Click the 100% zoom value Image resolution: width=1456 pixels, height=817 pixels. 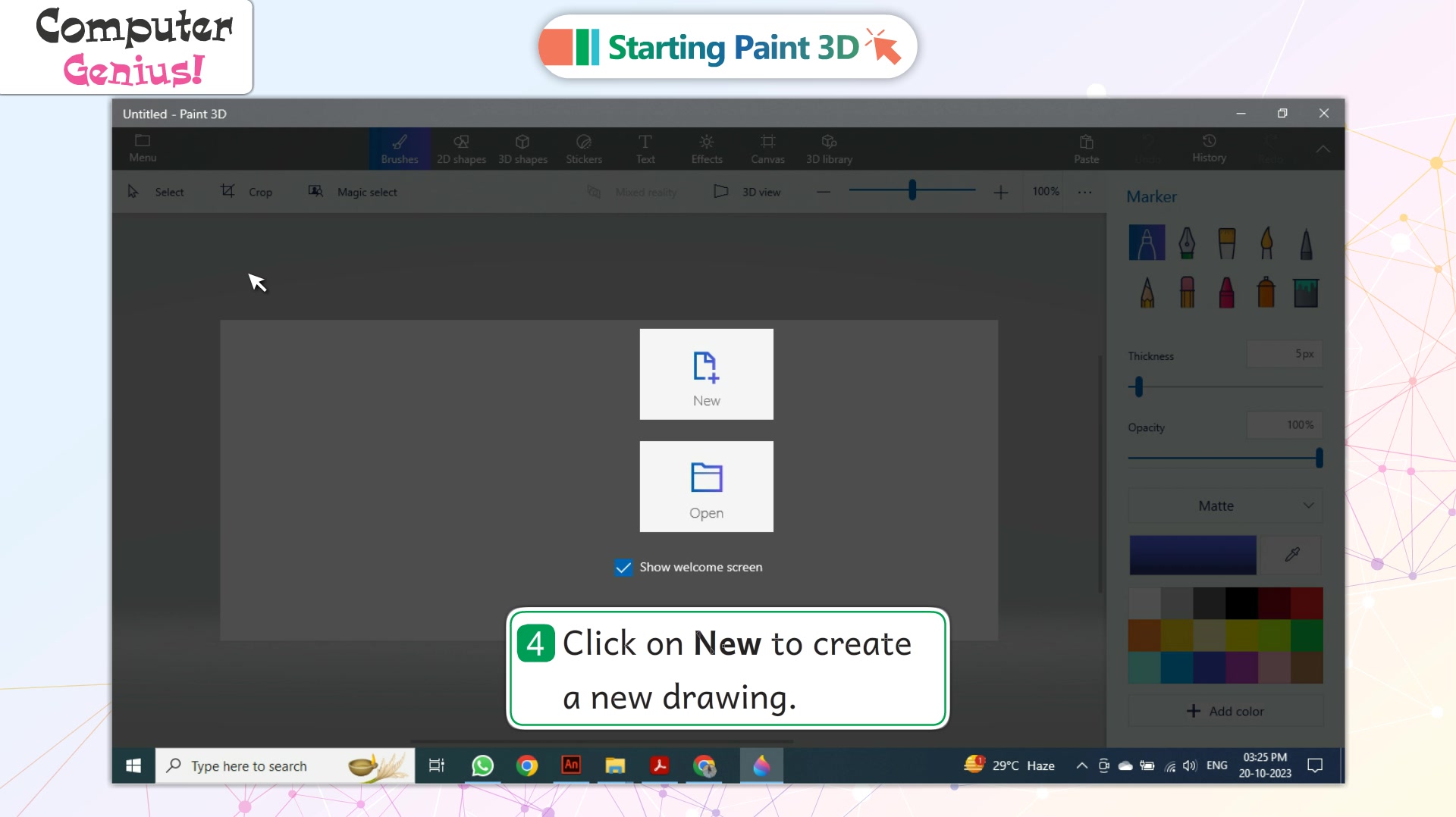pyautogui.click(x=1046, y=191)
